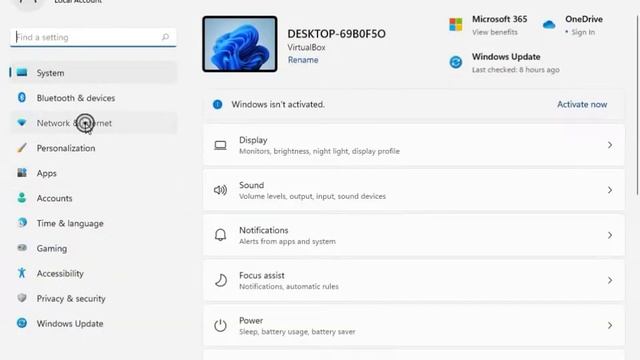Click the Power icon
Image resolution: width=640 pixels, height=360 pixels.
(x=220, y=325)
